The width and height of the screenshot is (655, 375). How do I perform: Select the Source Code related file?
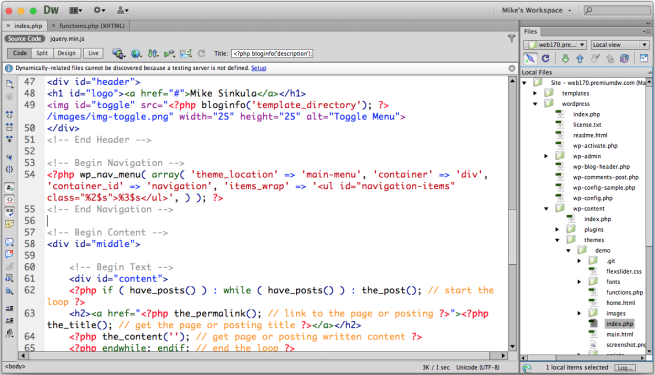(x=25, y=38)
